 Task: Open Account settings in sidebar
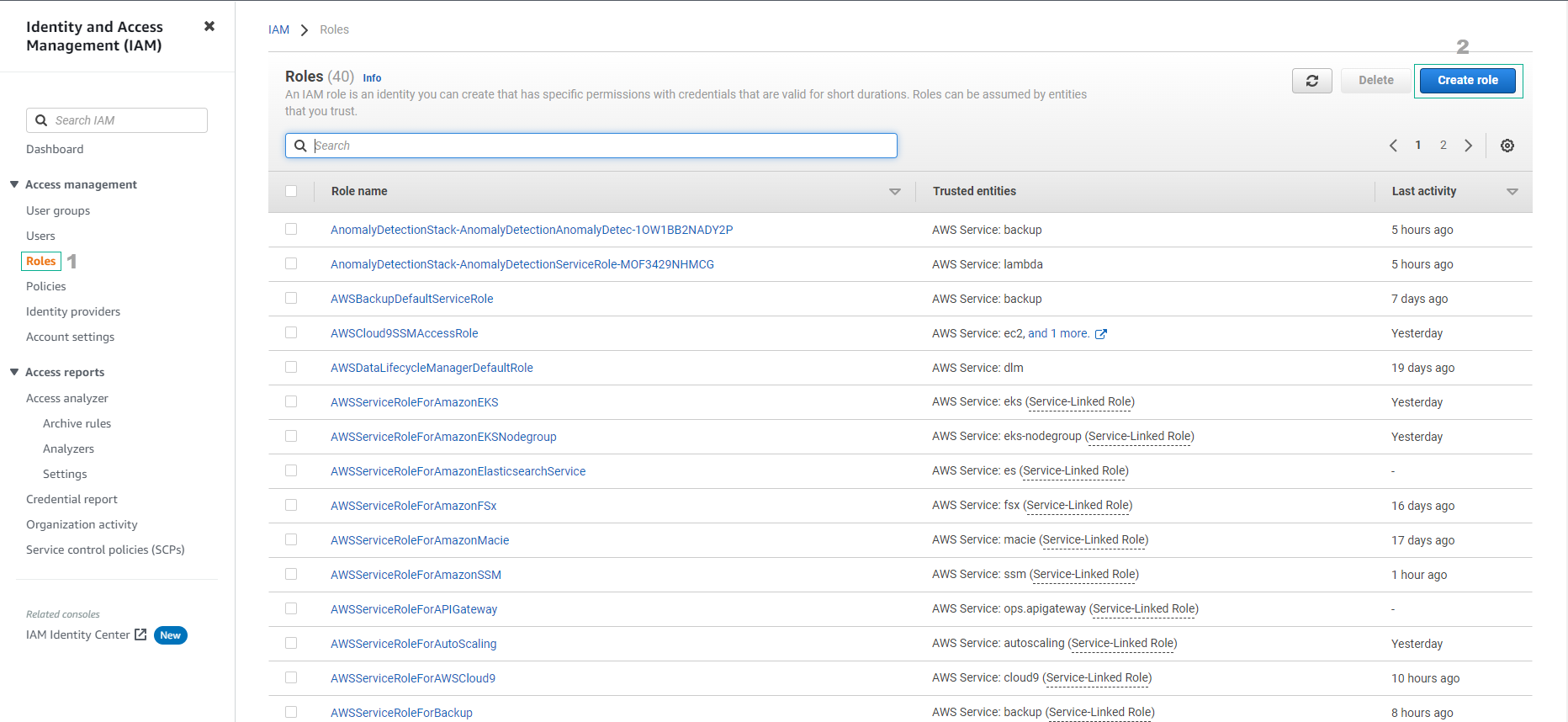click(x=70, y=337)
